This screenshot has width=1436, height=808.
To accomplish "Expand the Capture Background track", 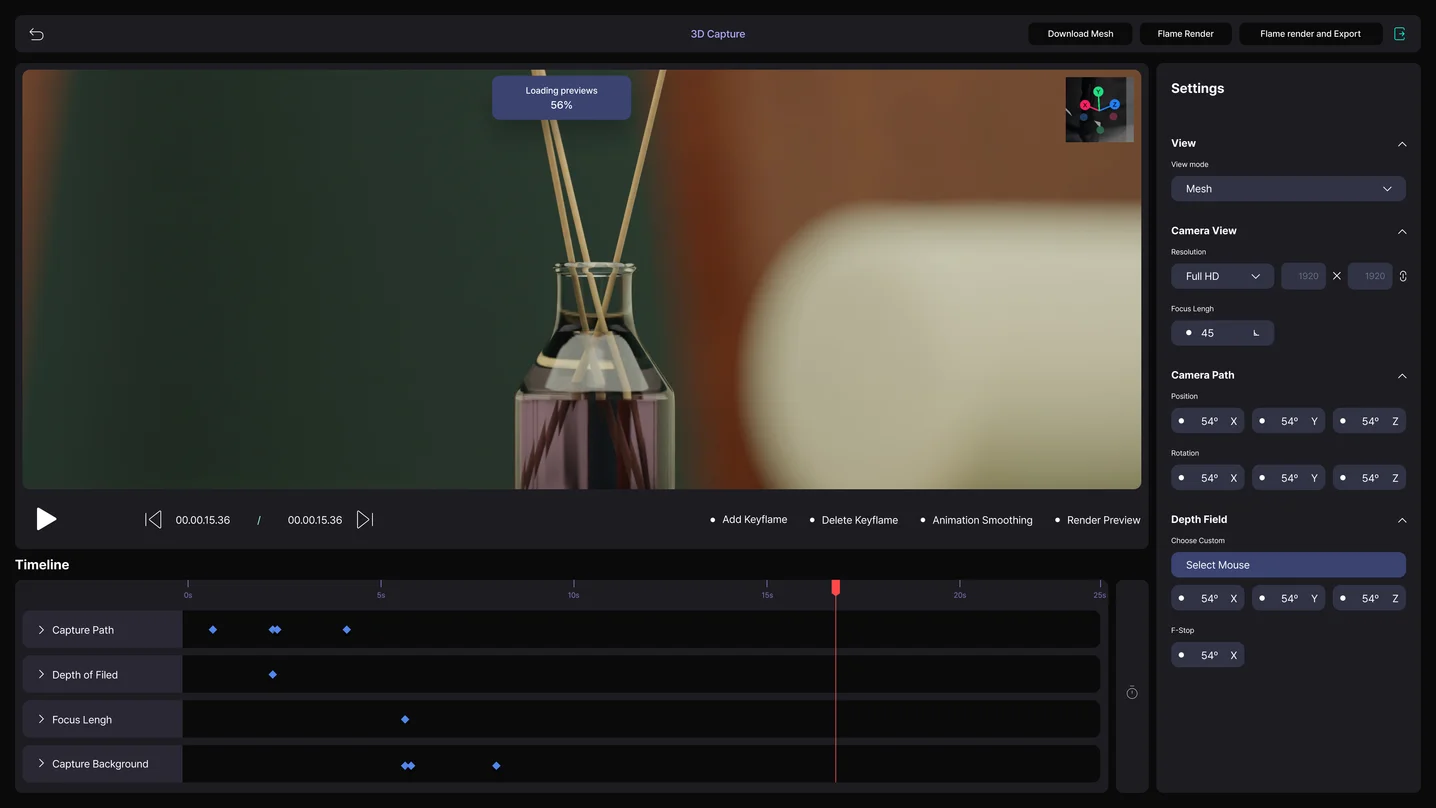I will (x=40, y=763).
